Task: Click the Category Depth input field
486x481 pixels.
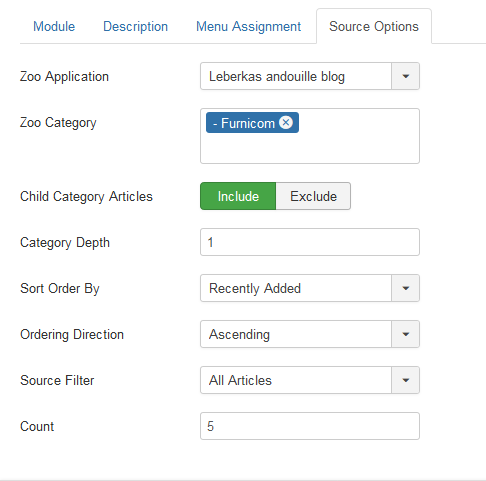Action: pyautogui.click(x=310, y=242)
